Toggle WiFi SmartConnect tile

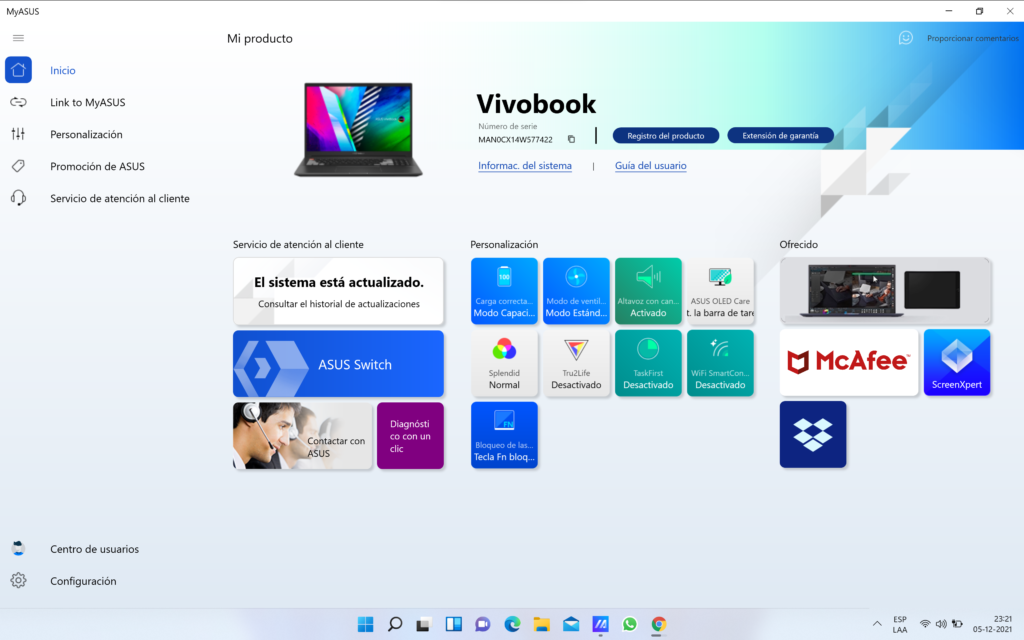720,363
